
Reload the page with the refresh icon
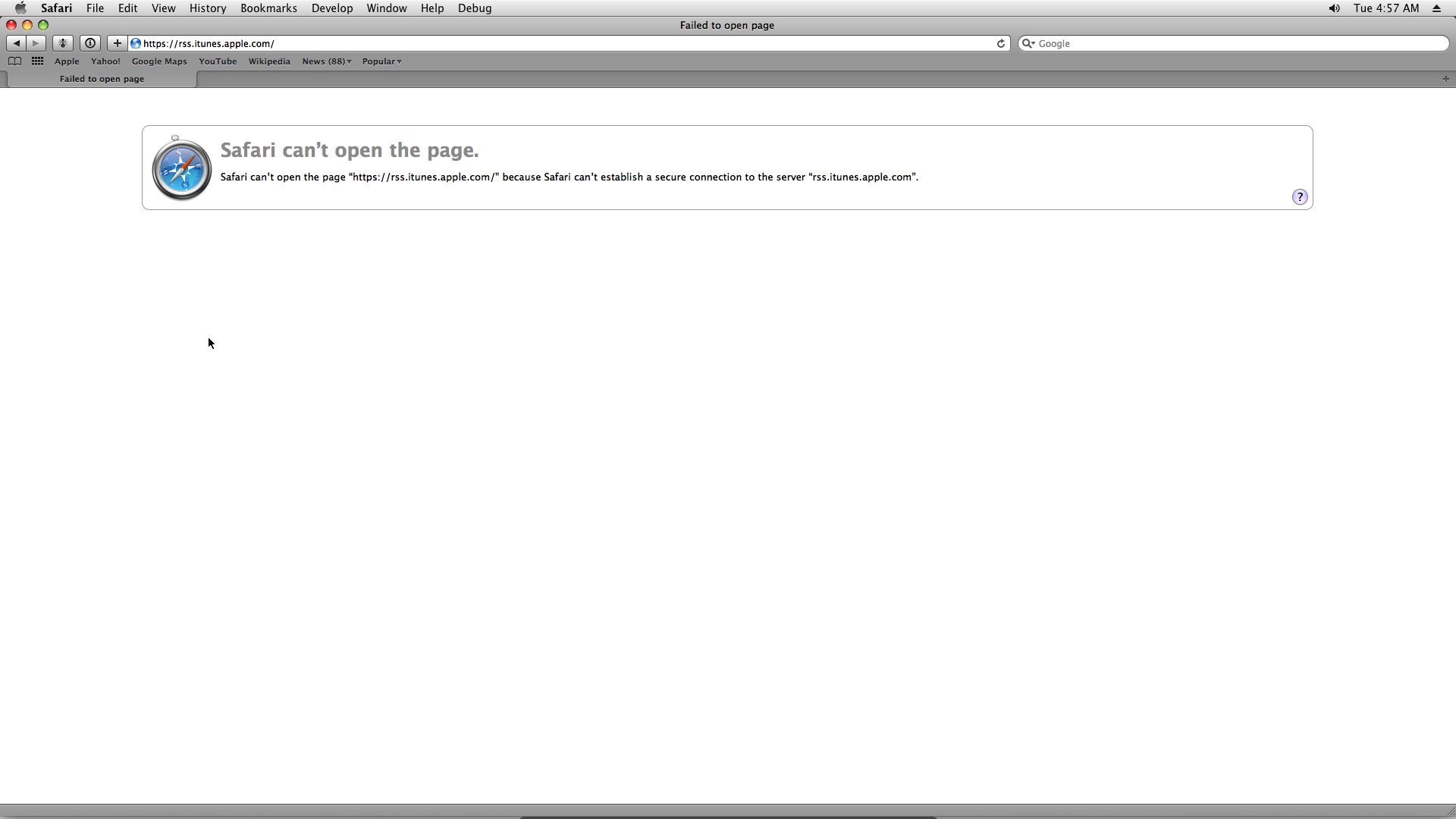[x=1001, y=43]
